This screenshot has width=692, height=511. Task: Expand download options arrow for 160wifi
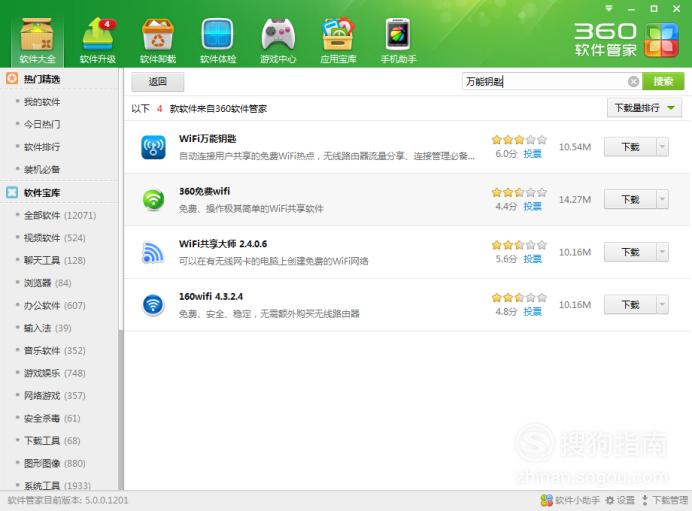662,304
